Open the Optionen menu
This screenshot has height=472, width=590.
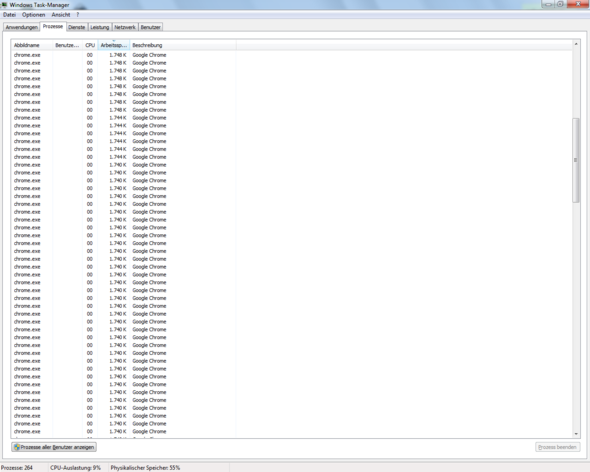click(33, 15)
